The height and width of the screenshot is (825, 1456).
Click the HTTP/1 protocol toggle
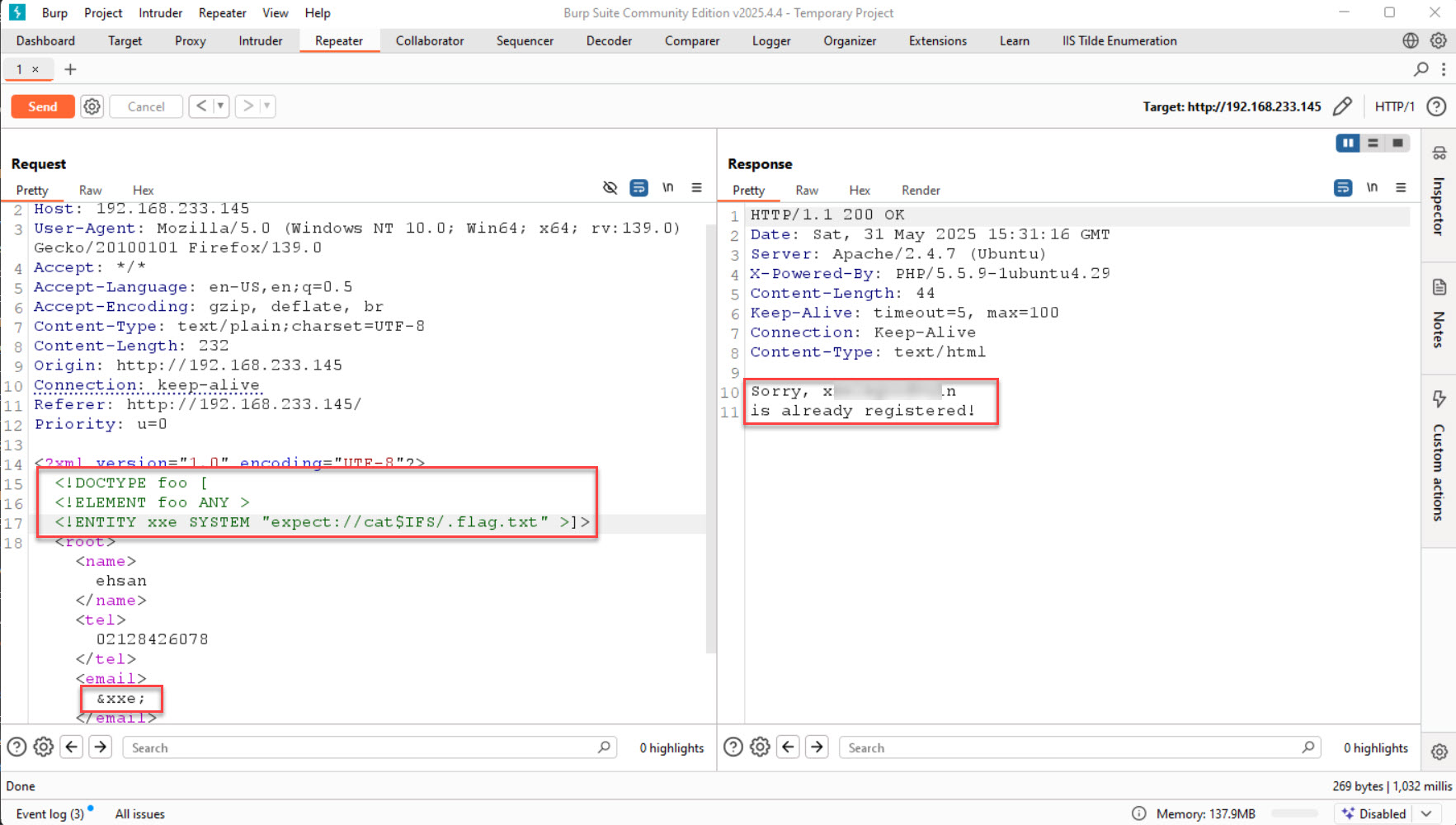[1394, 106]
